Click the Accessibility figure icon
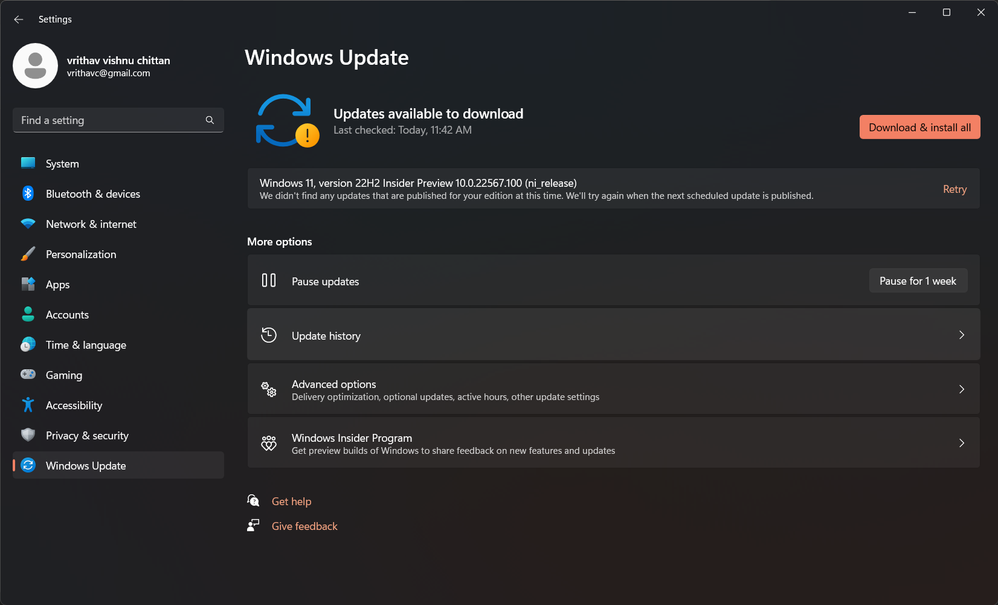Screen dimensions: 998x605 [x=28, y=405]
